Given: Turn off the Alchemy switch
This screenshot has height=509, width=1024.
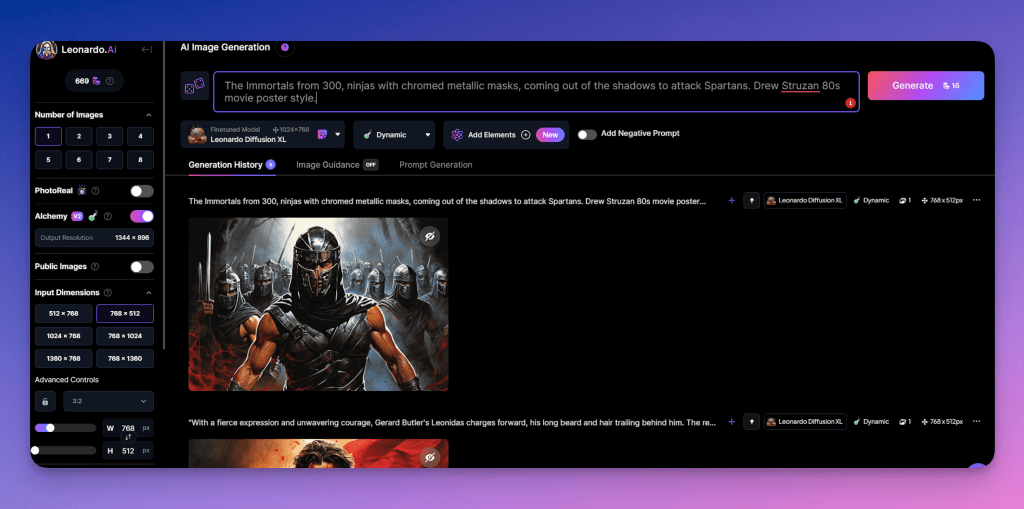Looking at the screenshot, I should tap(142, 216).
